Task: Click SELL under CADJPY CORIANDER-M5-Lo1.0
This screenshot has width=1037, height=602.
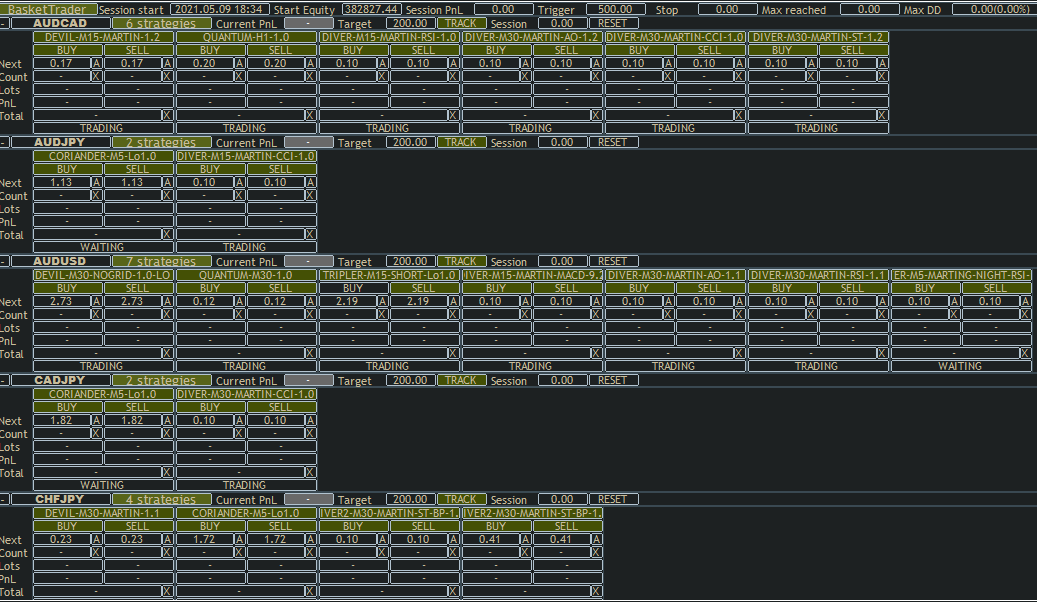Action: (x=138, y=408)
